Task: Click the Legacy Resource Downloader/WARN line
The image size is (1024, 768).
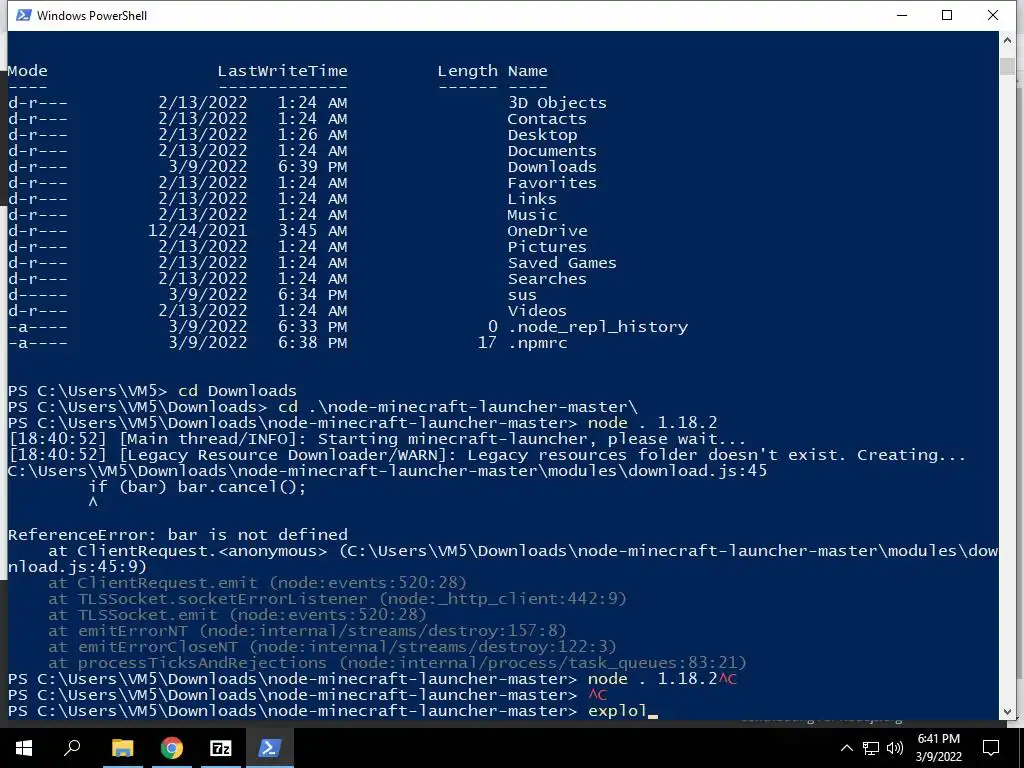Action: coord(487,455)
